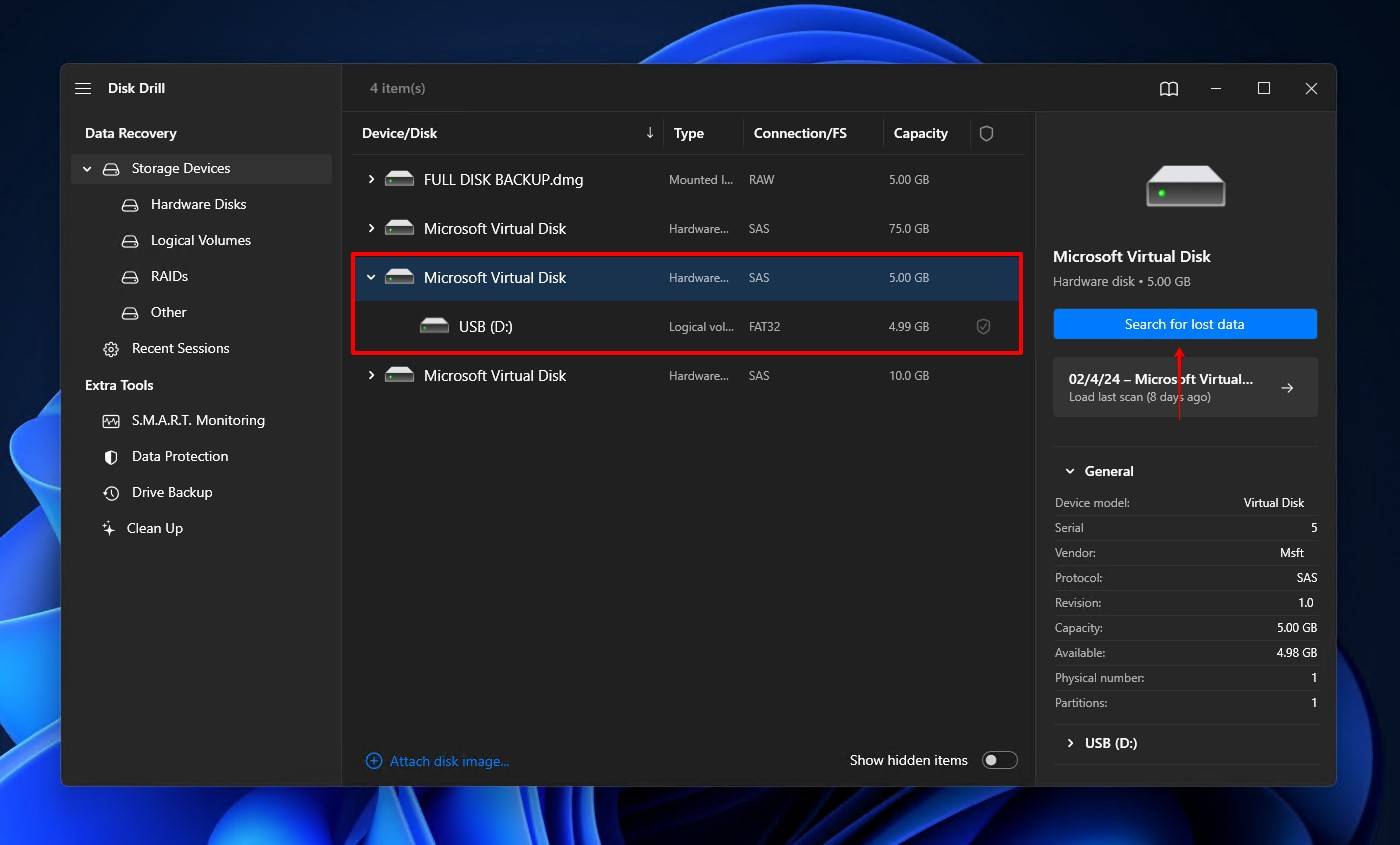Select Hardware Disks in sidebar
Screen dimensions: 1400x845
(198, 205)
